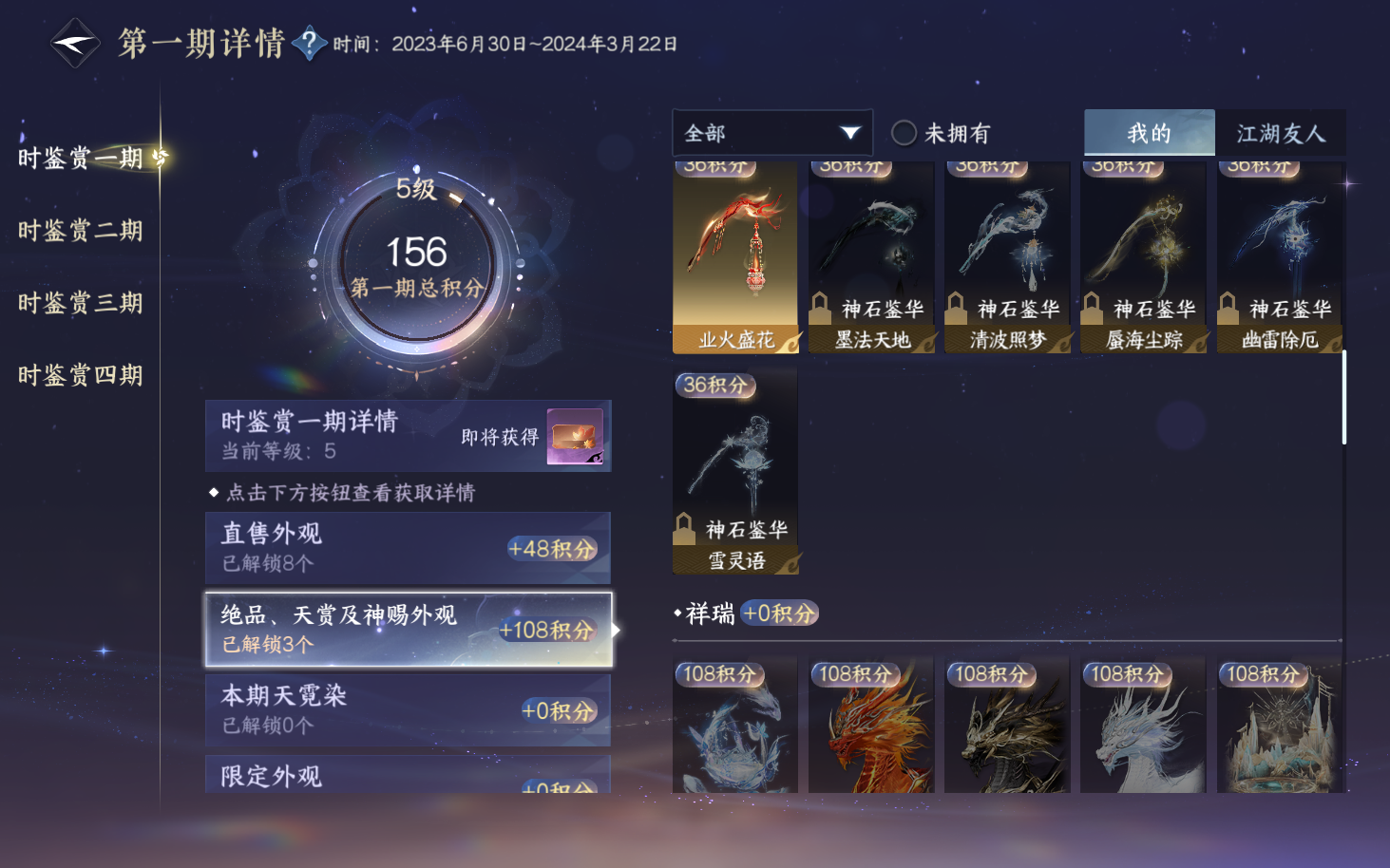Open the 全部 filter dropdown

772,133
